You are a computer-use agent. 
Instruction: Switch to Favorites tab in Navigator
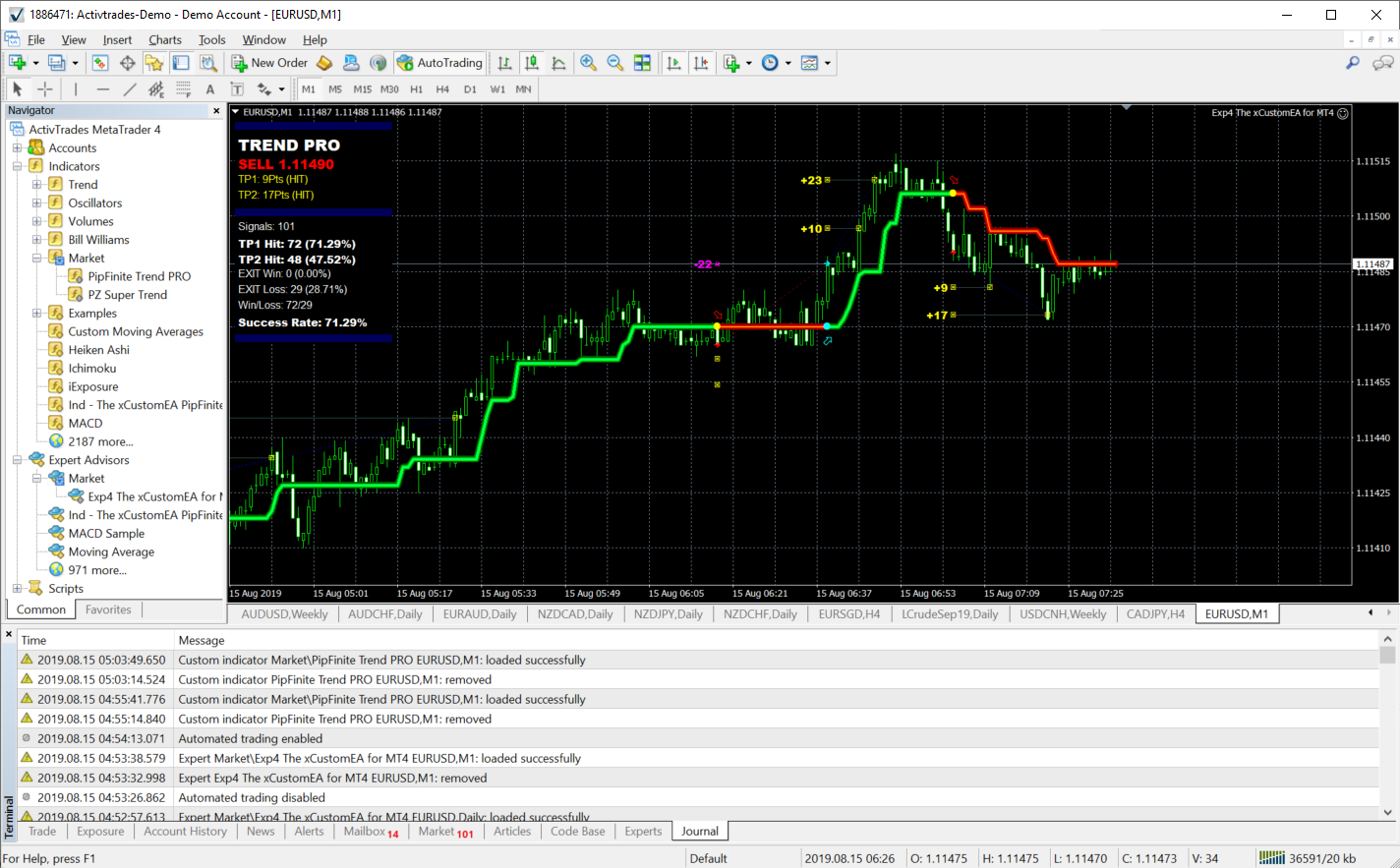click(108, 609)
